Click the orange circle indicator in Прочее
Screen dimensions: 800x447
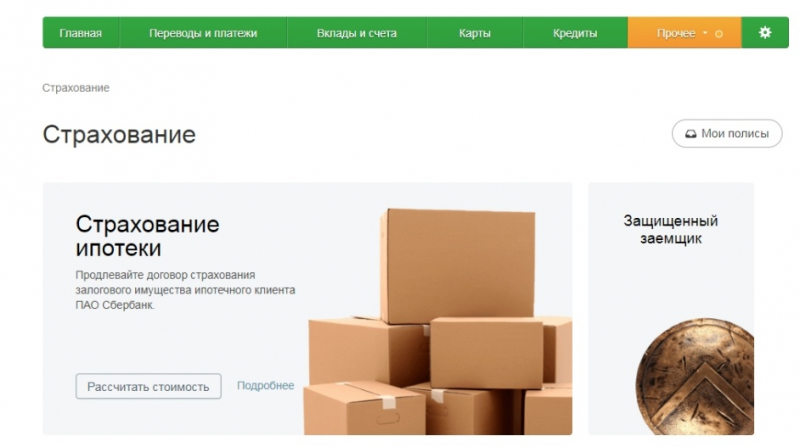pos(719,34)
